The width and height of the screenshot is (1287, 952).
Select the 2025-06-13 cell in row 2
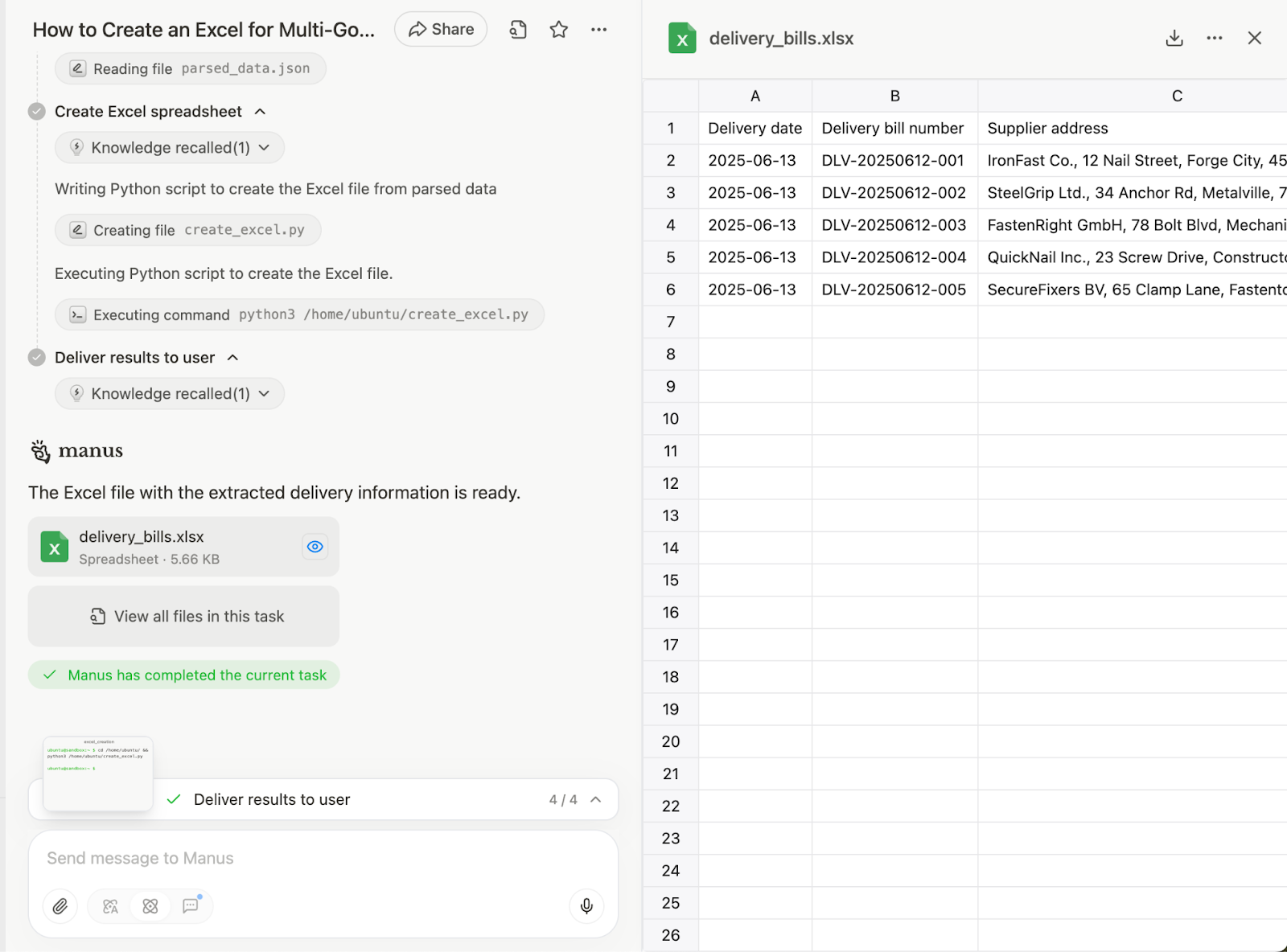[x=755, y=160]
